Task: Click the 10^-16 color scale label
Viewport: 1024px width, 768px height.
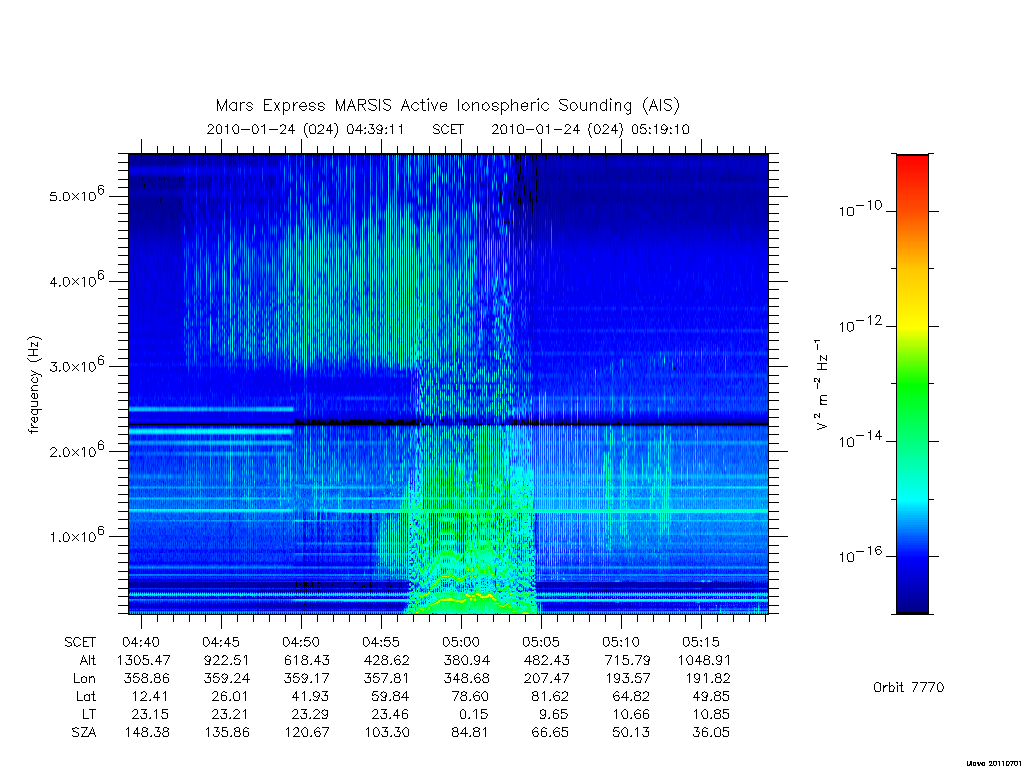Action: click(x=860, y=555)
